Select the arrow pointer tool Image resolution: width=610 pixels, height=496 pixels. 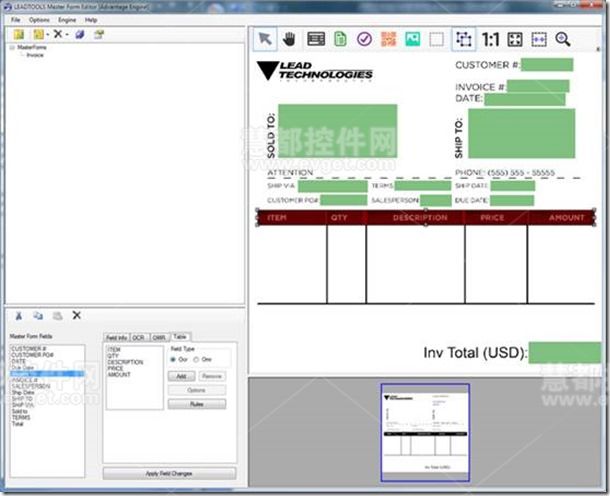[265, 39]
